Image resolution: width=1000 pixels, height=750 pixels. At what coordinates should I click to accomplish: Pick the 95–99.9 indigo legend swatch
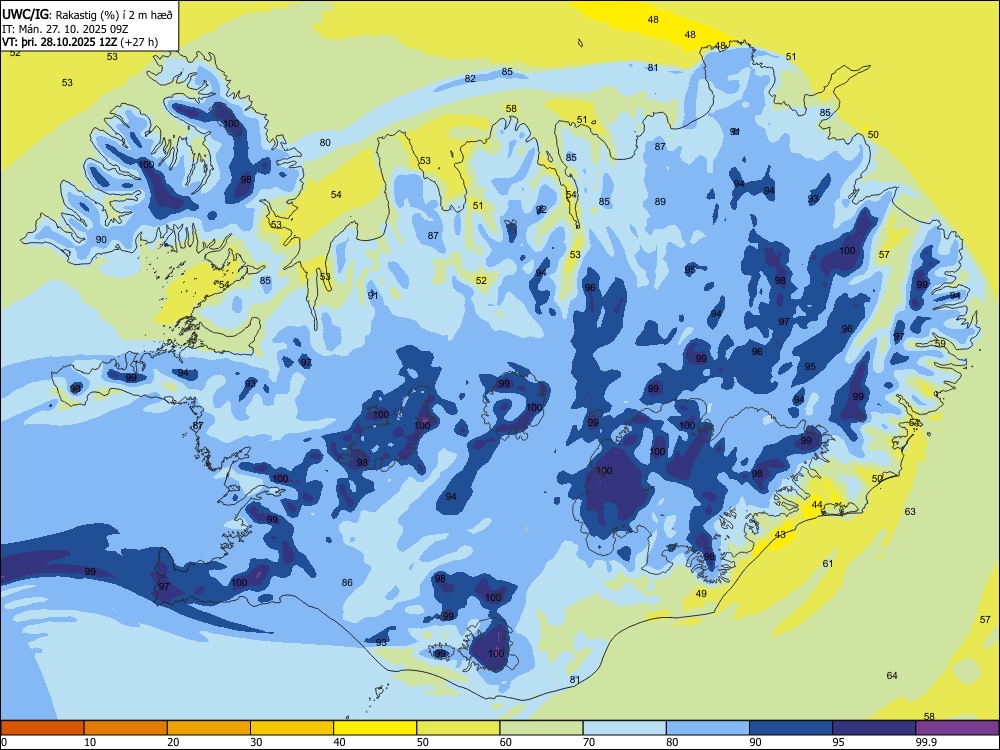[x=874, y=728]
